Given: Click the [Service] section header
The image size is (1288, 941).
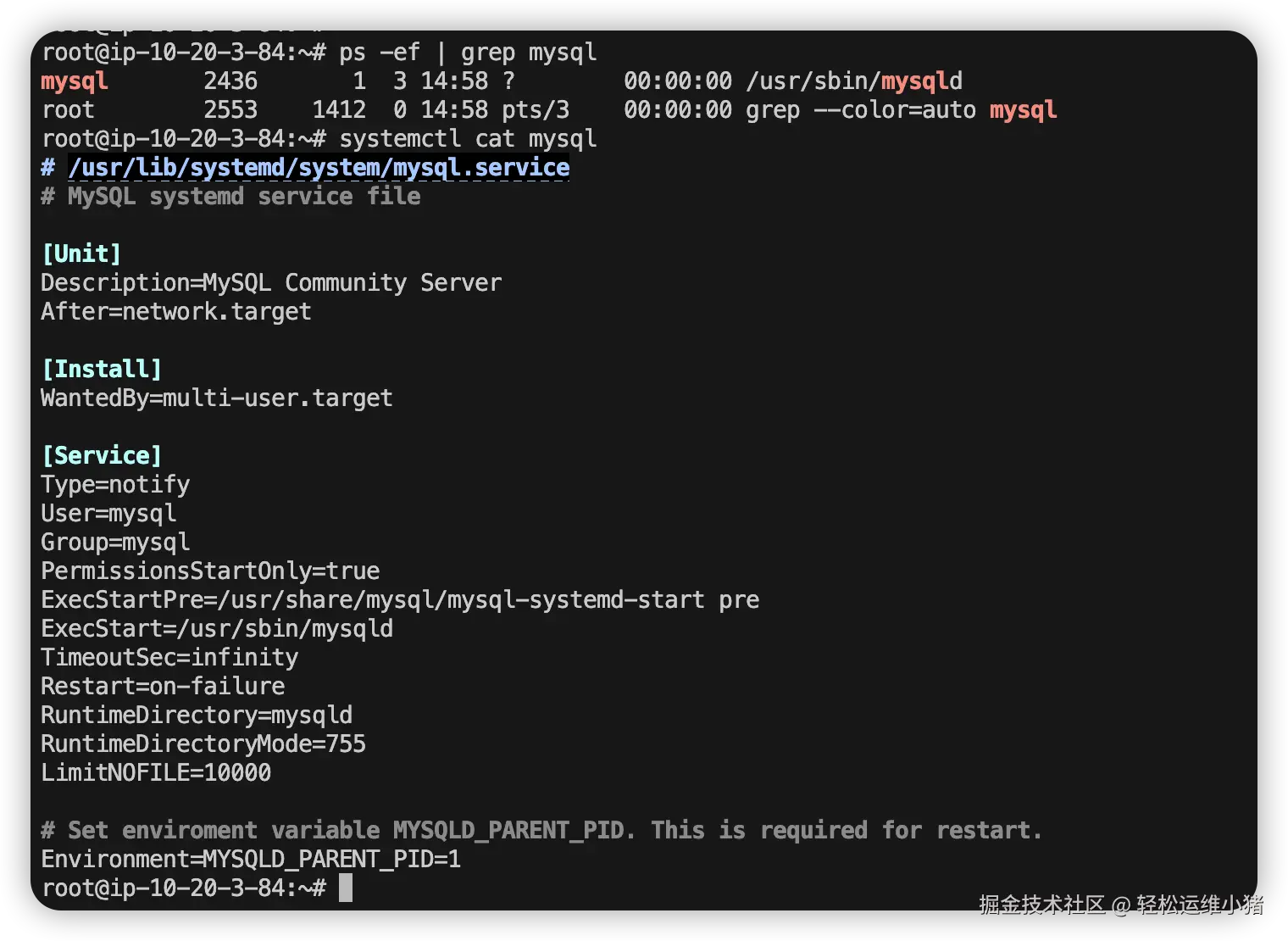Looking at the screenshot, I should coord(102,456).
